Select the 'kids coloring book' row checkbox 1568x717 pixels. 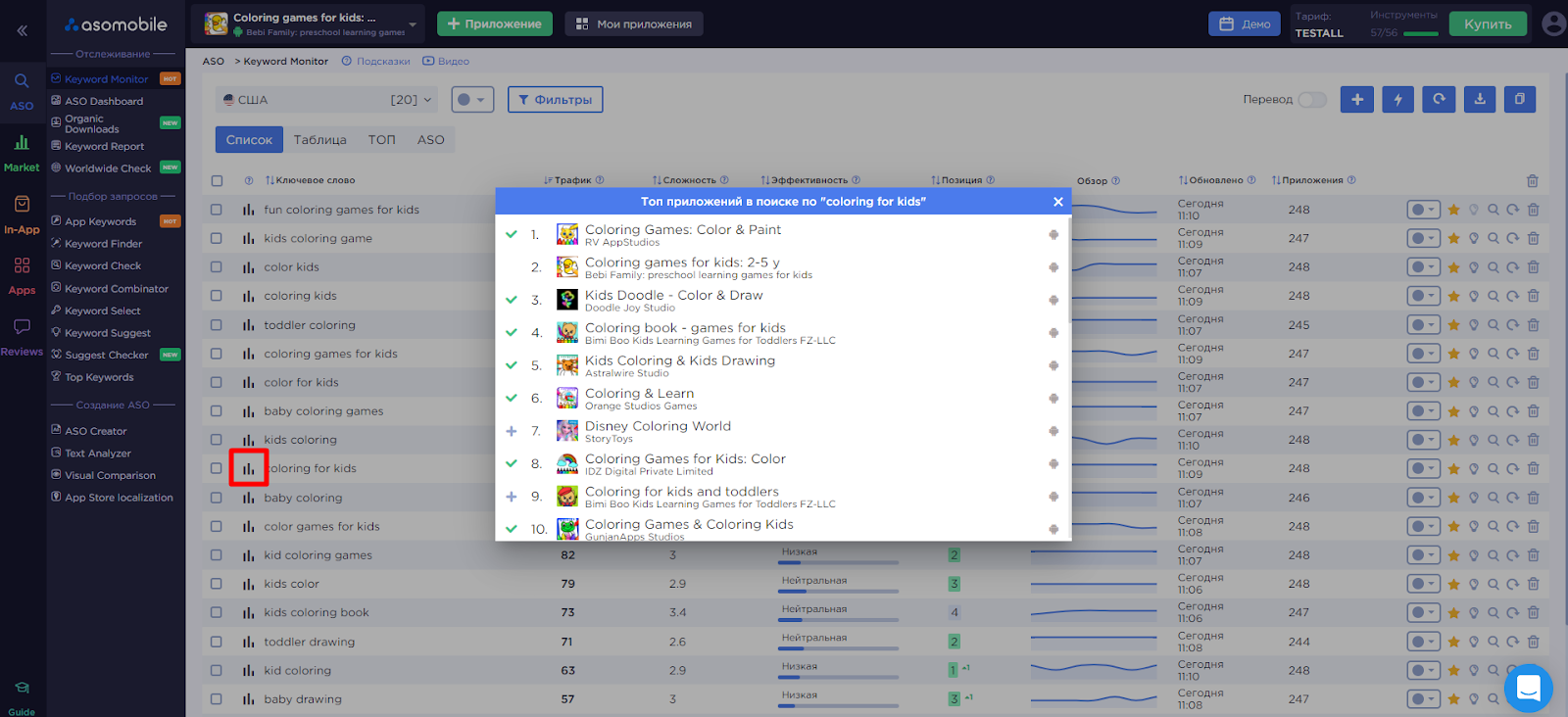(x=217, y=612)
